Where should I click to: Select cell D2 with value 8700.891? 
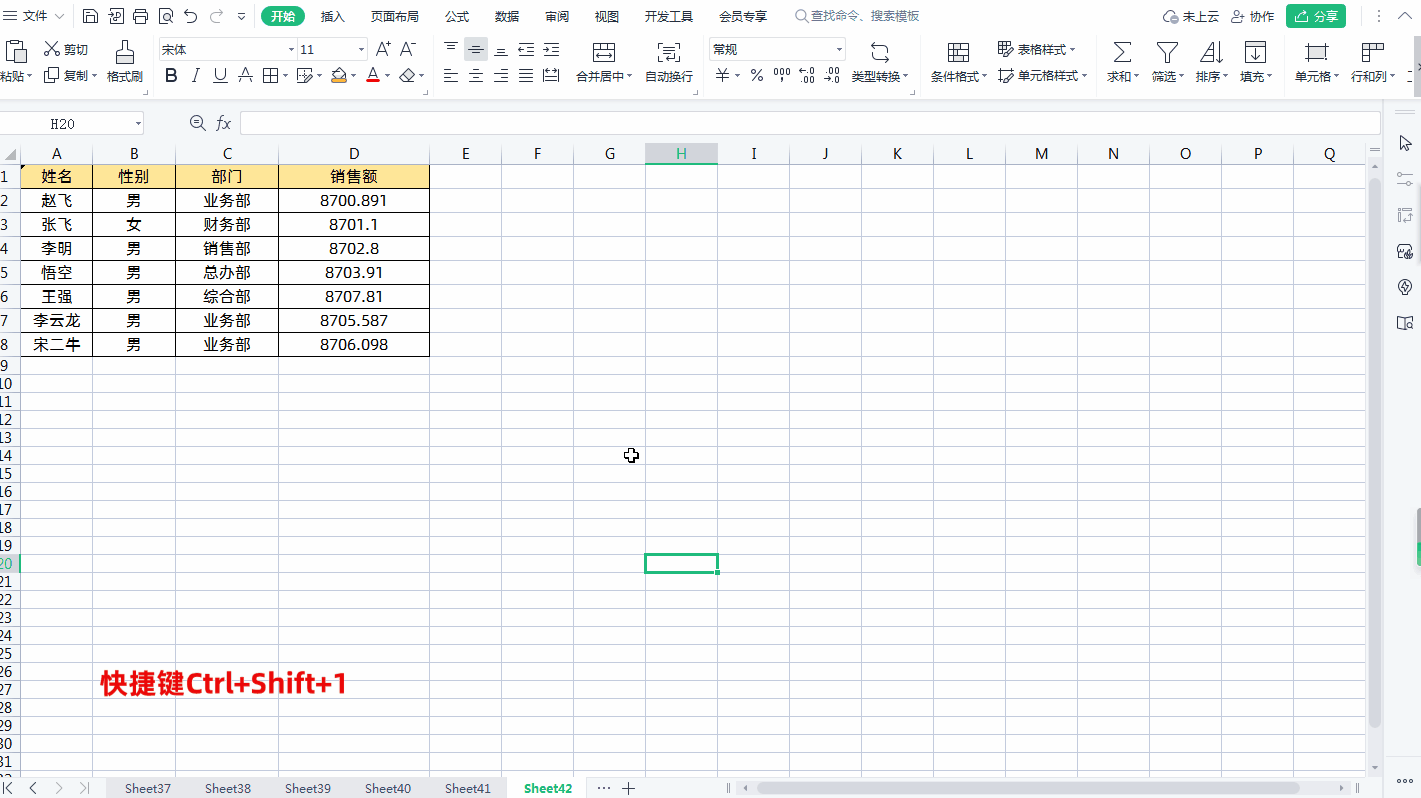click(x=354, y=200)
